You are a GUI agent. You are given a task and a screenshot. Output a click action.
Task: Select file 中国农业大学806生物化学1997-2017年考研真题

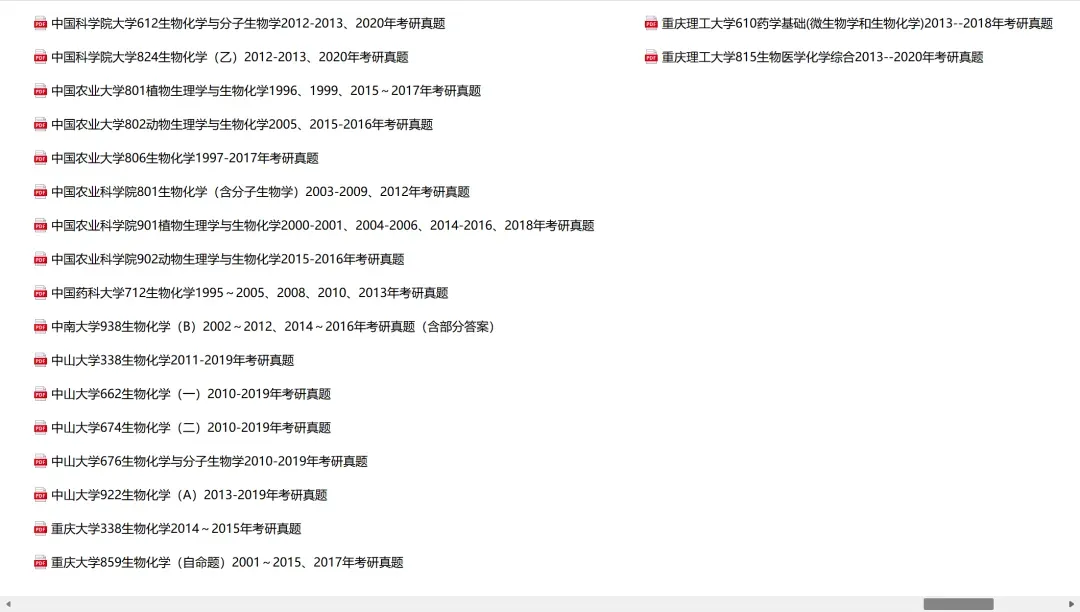(185, 158)
